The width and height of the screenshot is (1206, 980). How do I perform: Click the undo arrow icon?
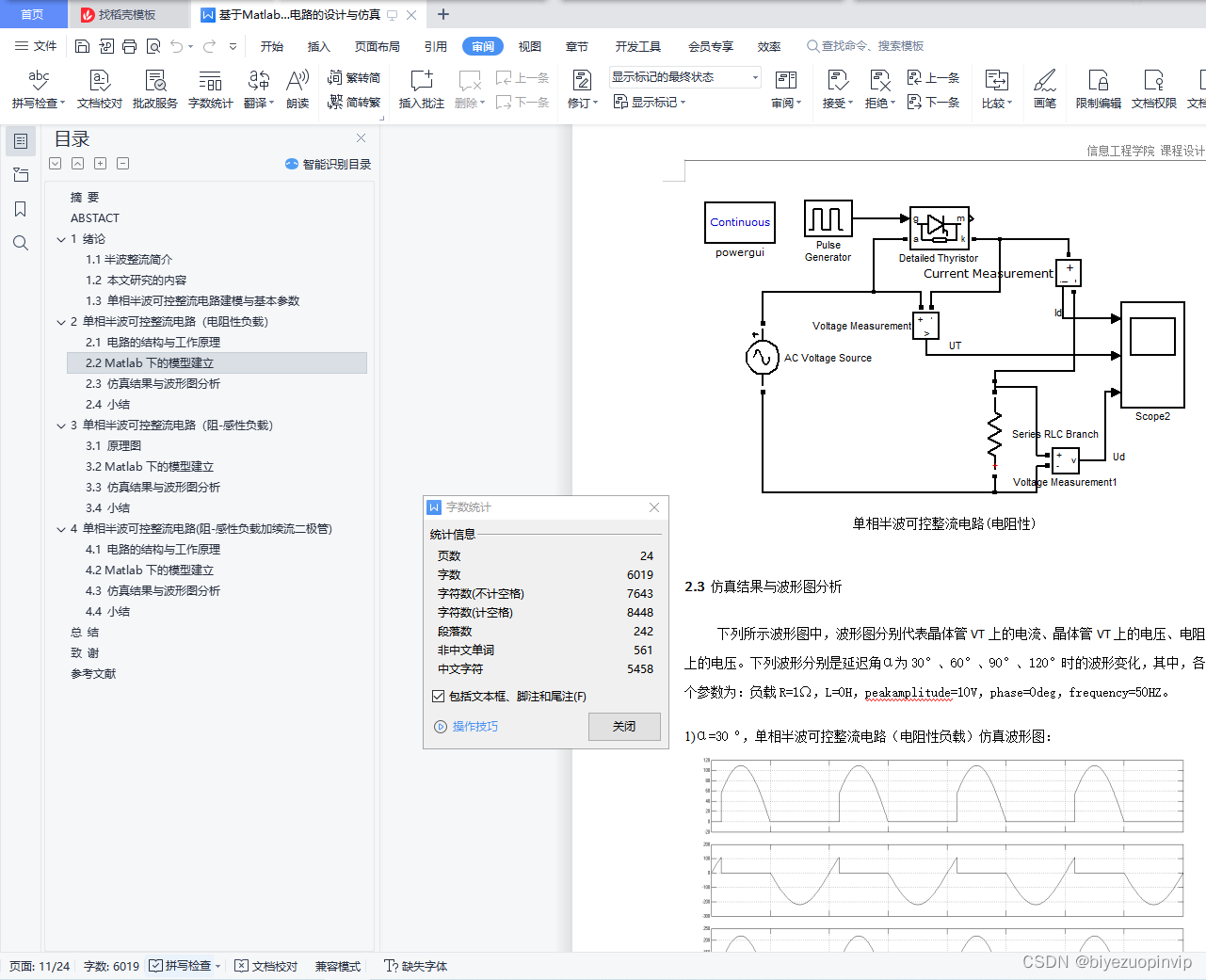point(177,46)
